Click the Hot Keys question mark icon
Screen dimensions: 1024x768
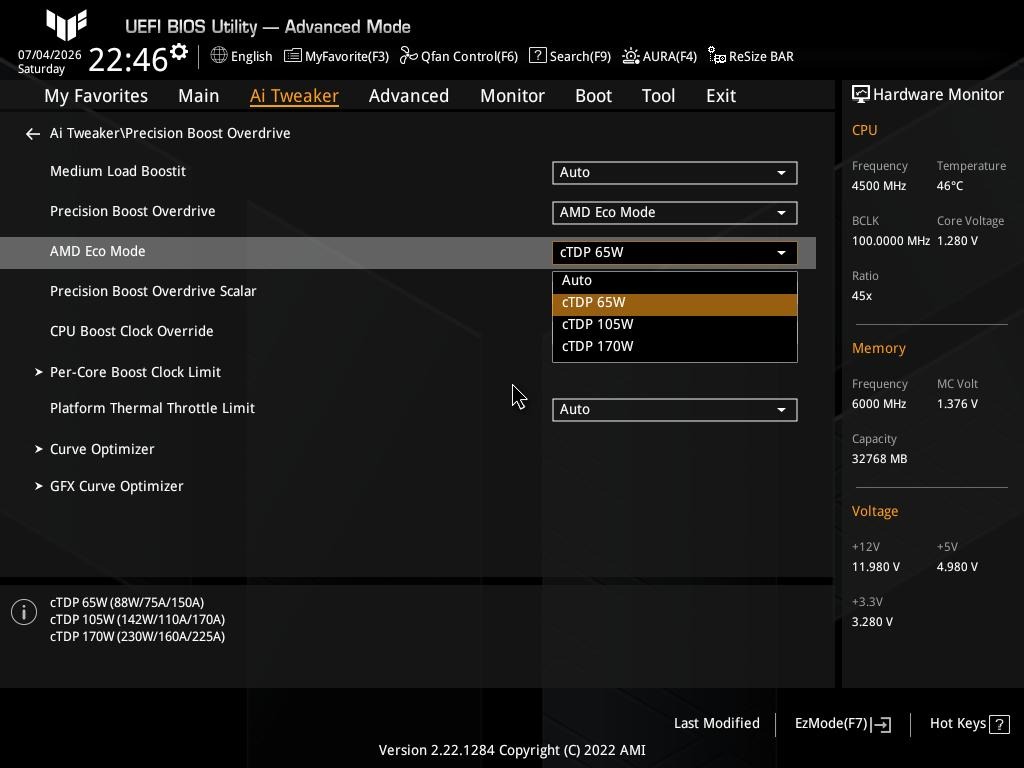(x=999, y=724)
